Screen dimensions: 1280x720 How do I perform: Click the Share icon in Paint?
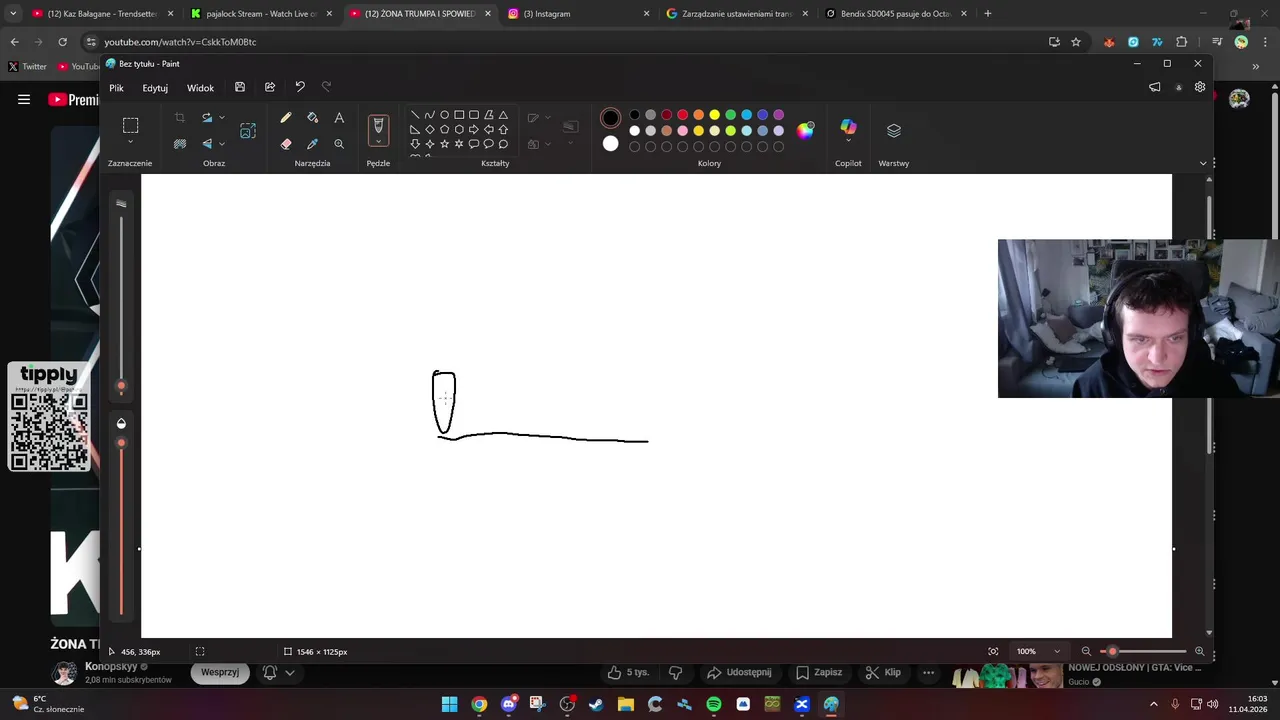click(270, 87)
